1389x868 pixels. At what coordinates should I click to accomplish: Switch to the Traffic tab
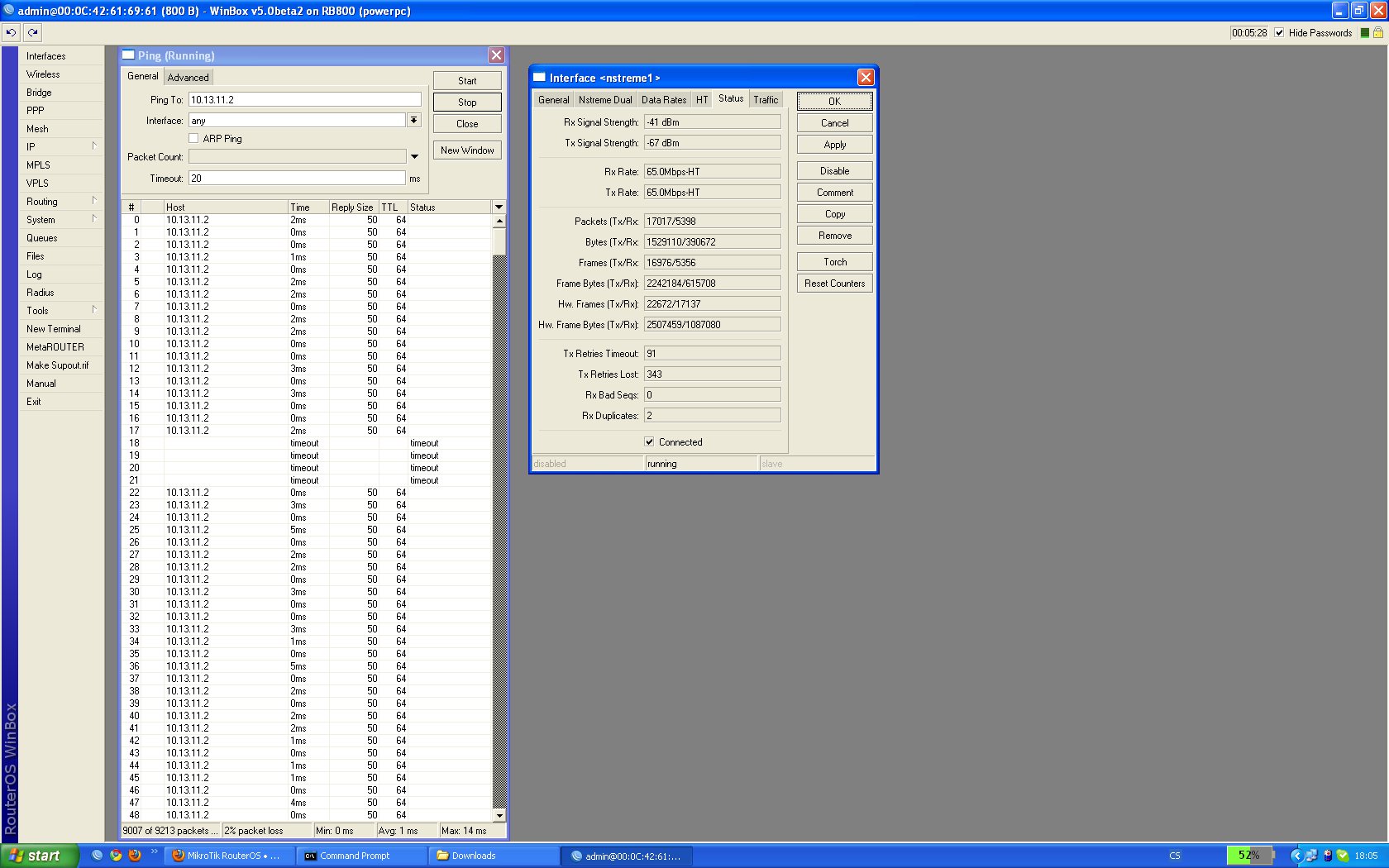tap(766, 100)
